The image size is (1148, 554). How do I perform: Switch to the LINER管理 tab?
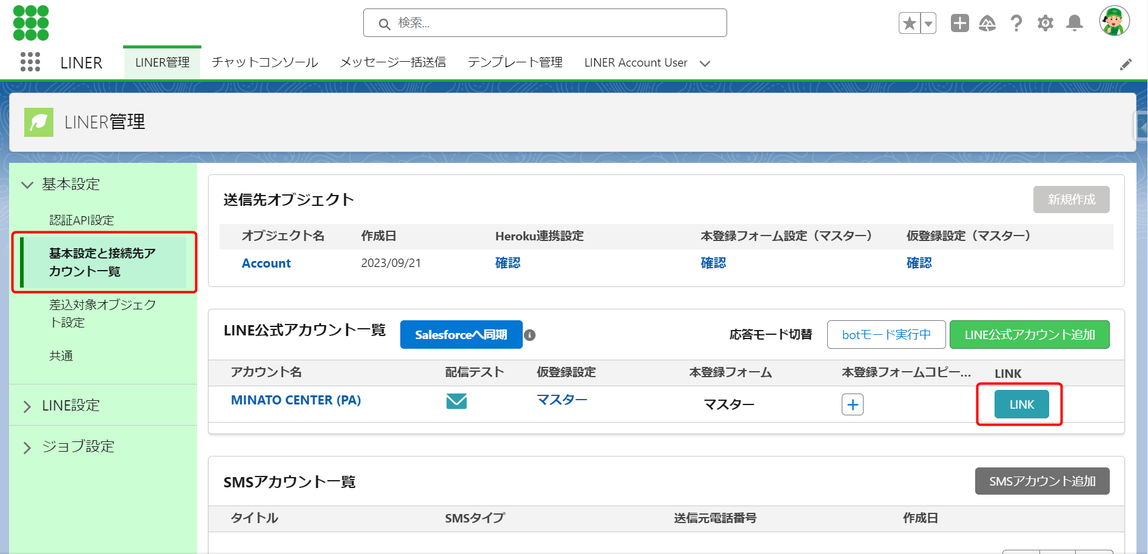(162, 62)
